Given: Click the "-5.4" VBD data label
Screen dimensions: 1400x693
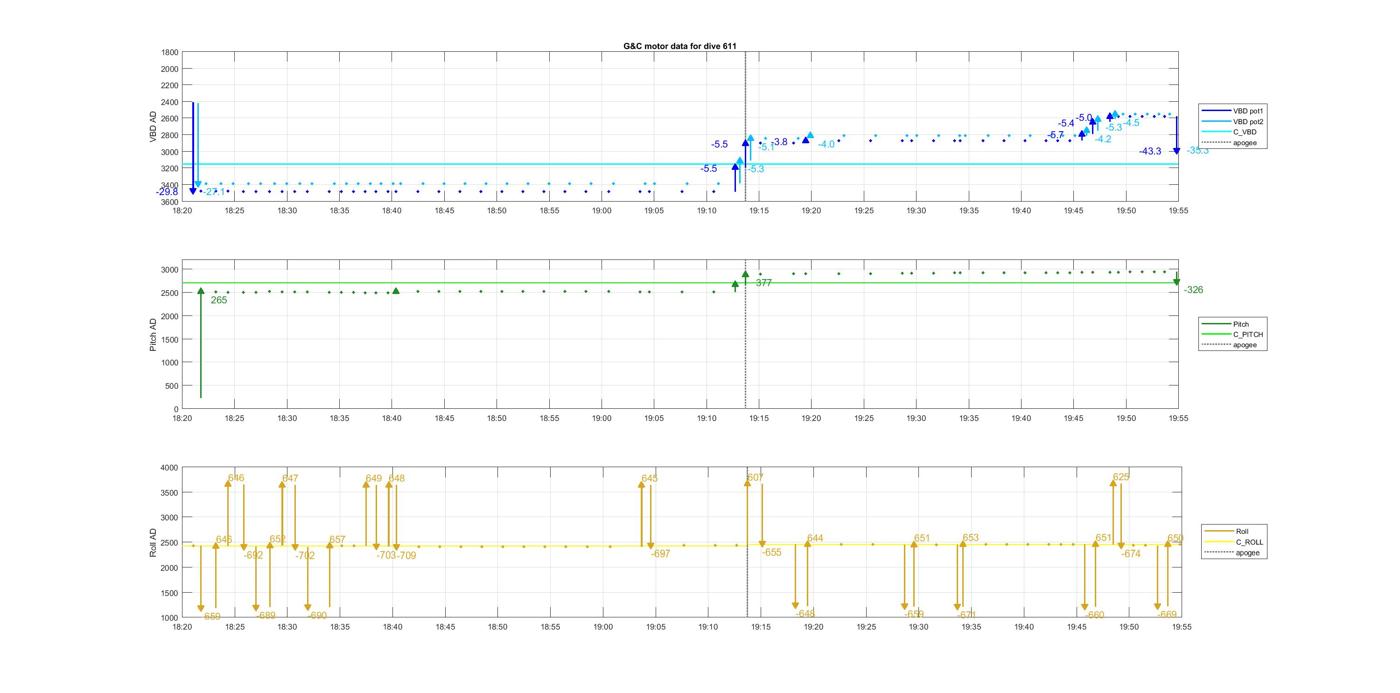Looking at the screenshot, I should click(1066, 124).
